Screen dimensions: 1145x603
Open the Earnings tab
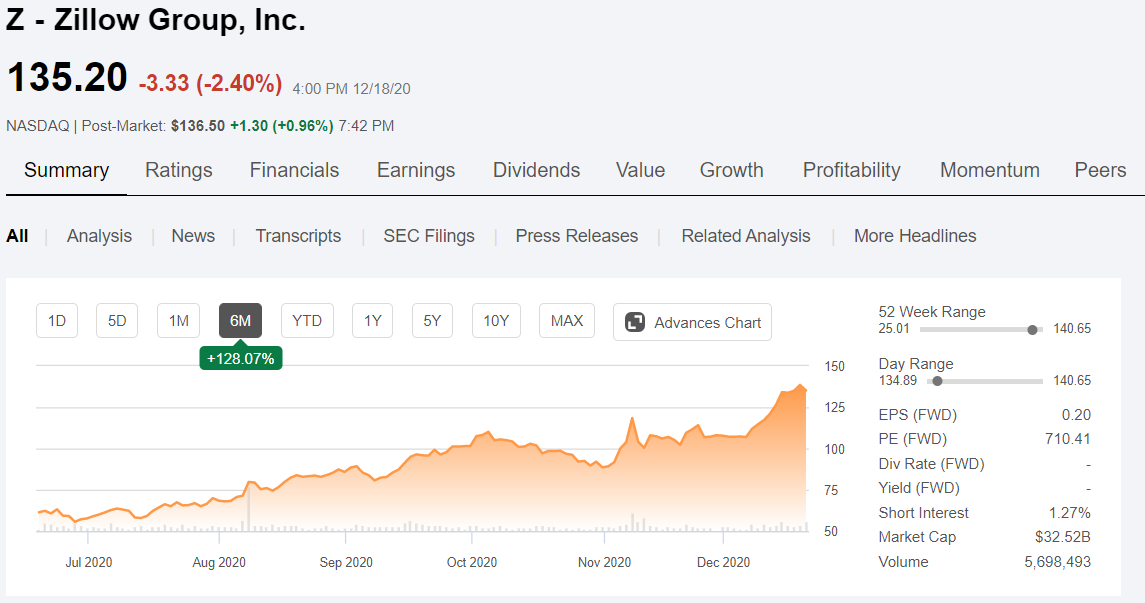pos(416,170)
